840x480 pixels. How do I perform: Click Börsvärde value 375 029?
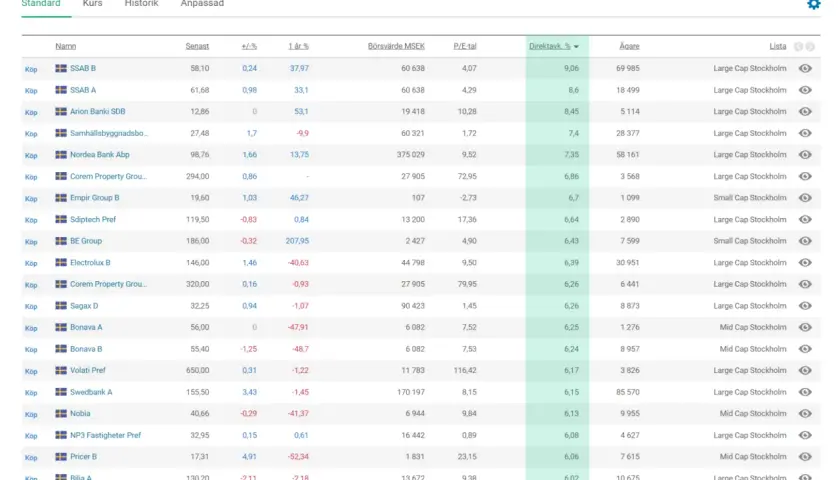(411, 154)
